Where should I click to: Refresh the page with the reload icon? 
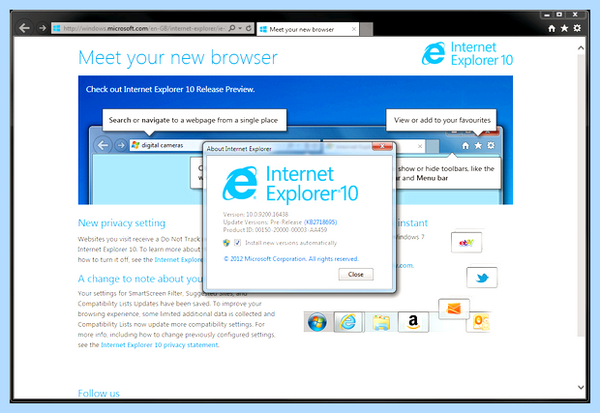pos(249,28)
